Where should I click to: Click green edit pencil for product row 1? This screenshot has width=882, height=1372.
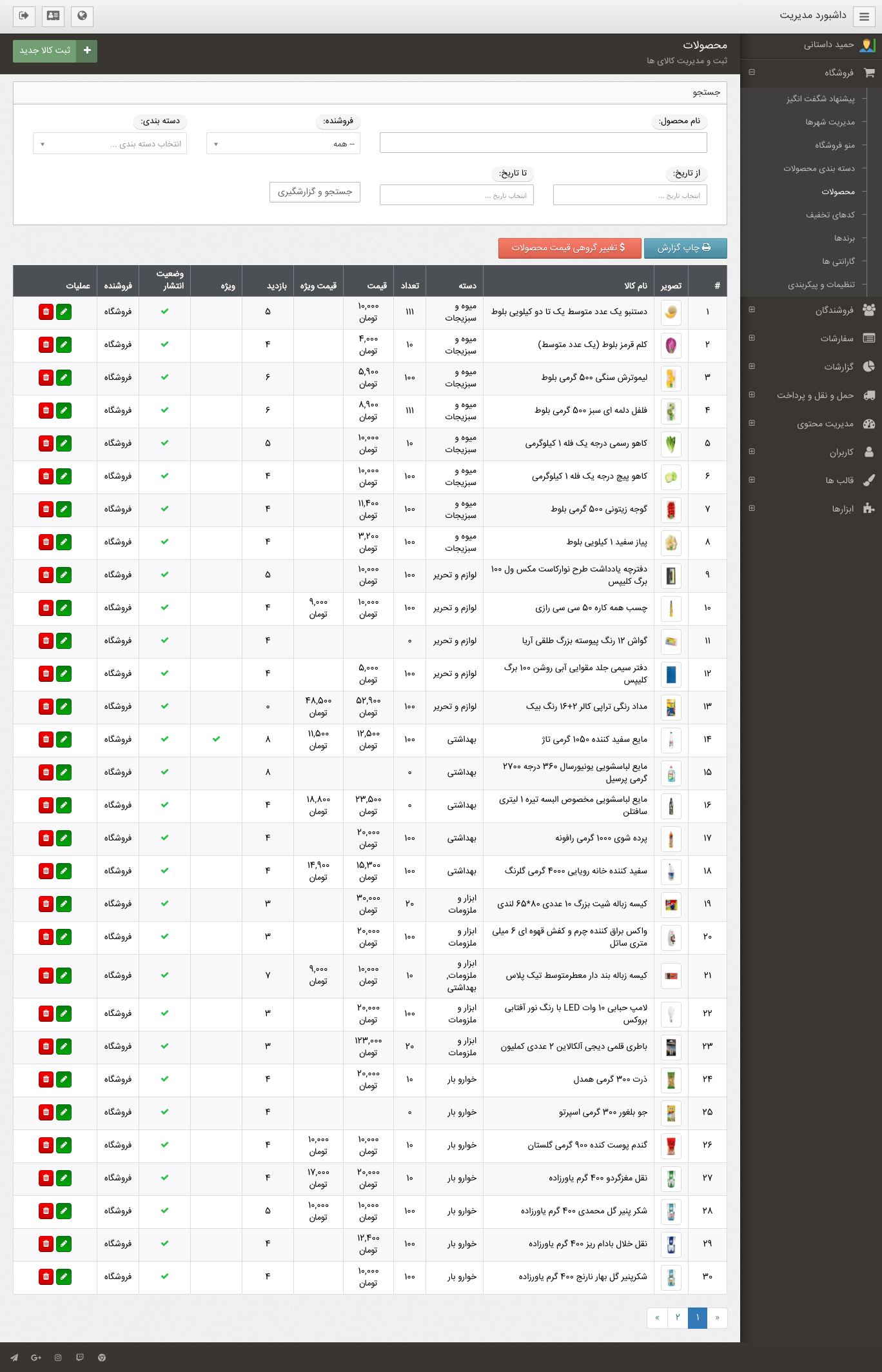(64, 312)
